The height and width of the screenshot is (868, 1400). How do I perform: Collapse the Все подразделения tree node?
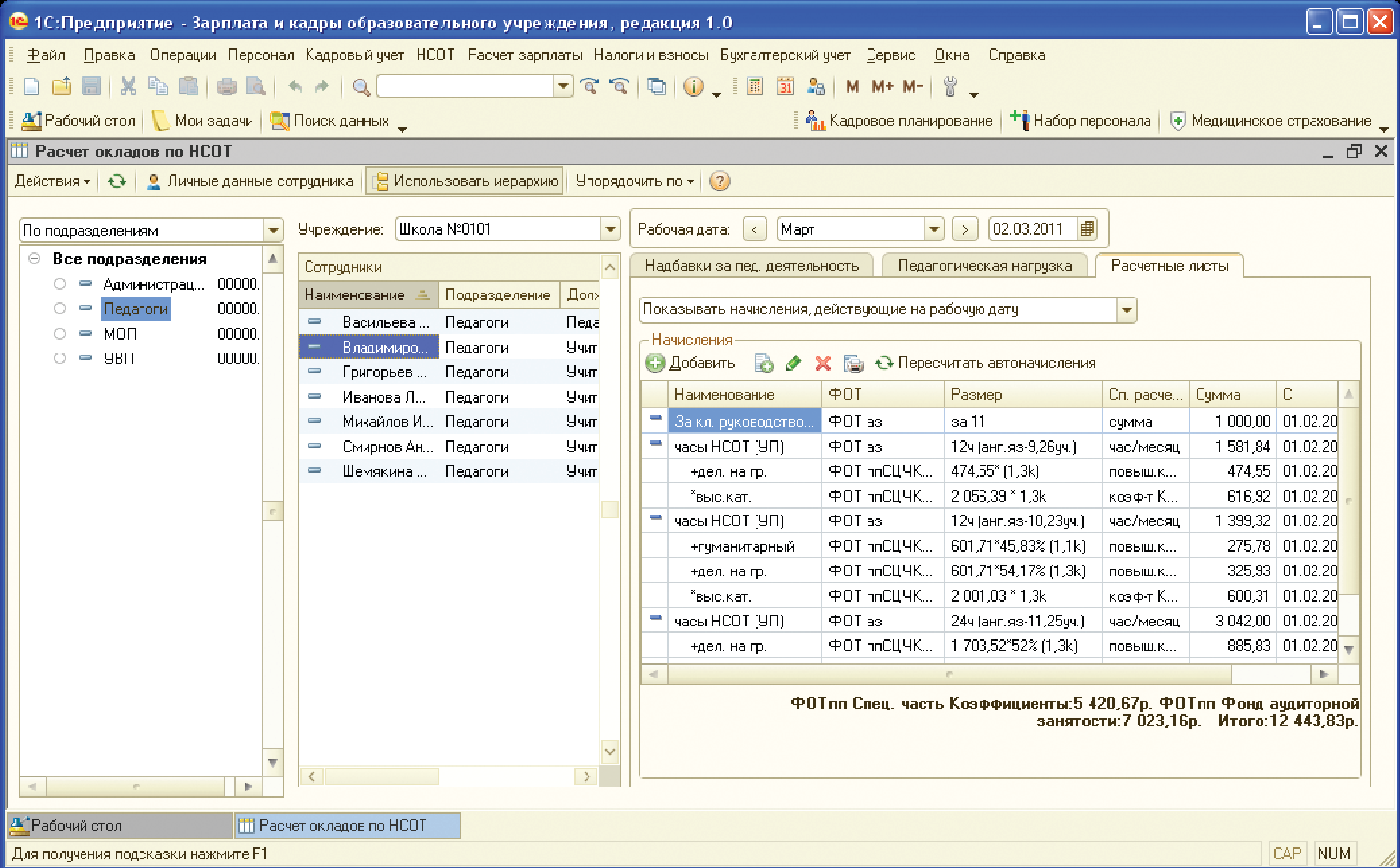[x=34, y=259]
